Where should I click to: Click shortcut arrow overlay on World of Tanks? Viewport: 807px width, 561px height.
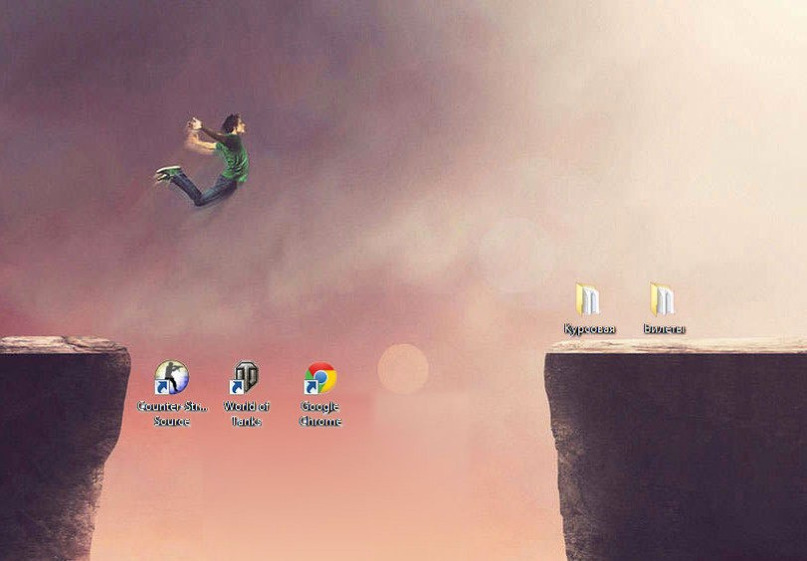coord(236,388)
